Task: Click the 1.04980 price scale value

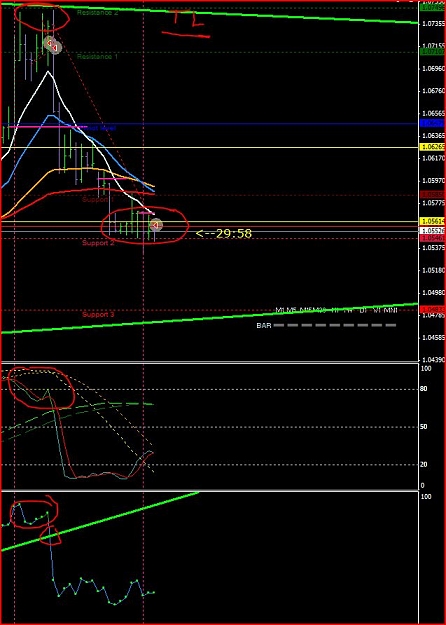Action: click(433, 293)
